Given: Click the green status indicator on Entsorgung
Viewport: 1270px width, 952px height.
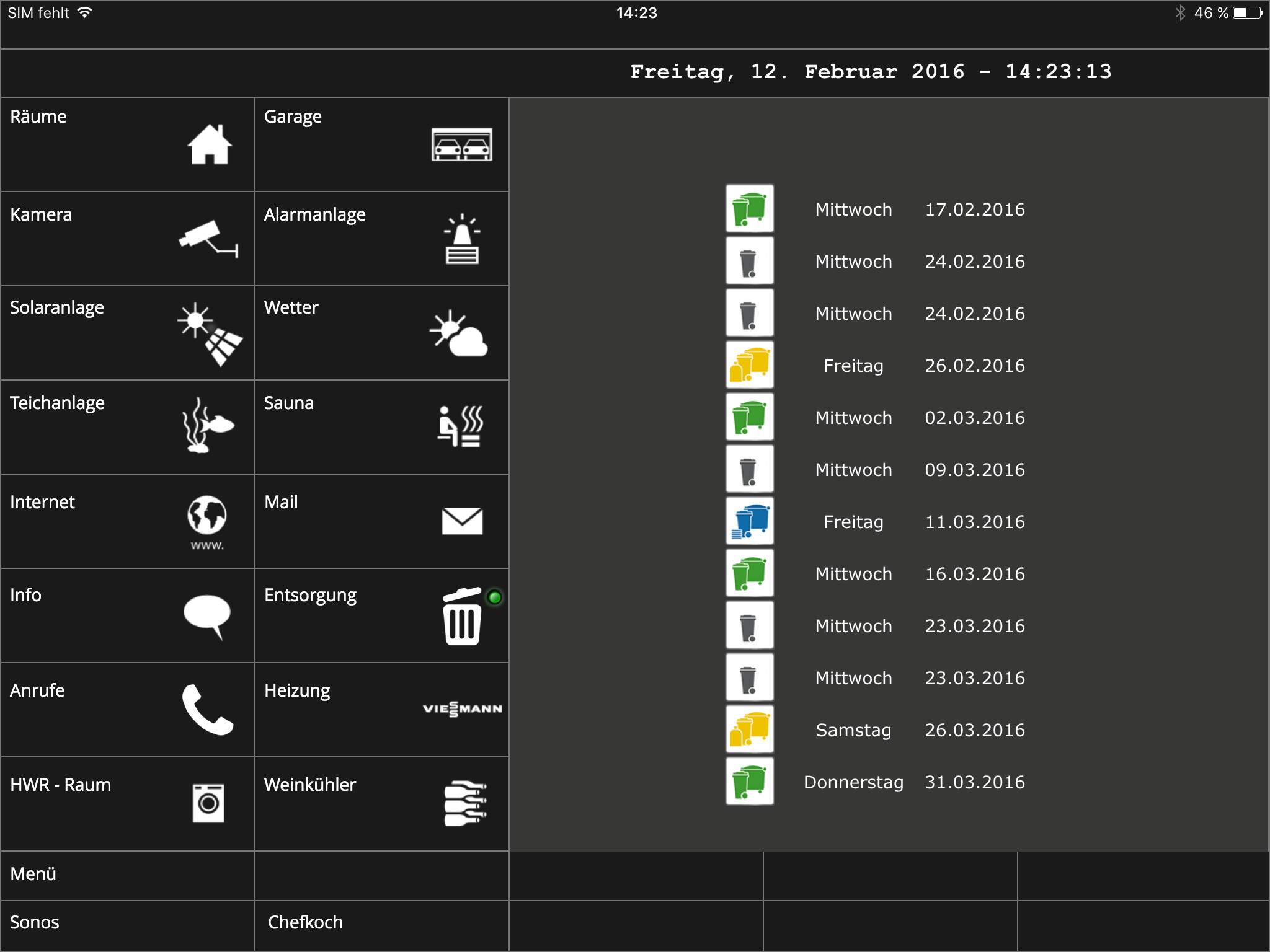Looking at the screenshot, I should click(494, 597).
